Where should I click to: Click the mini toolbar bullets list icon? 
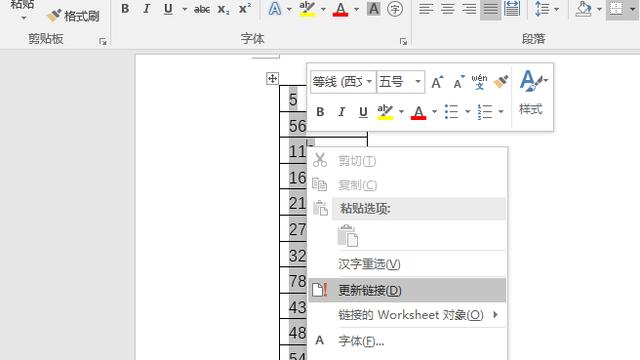pyautogui.click(x=451, y=112)
